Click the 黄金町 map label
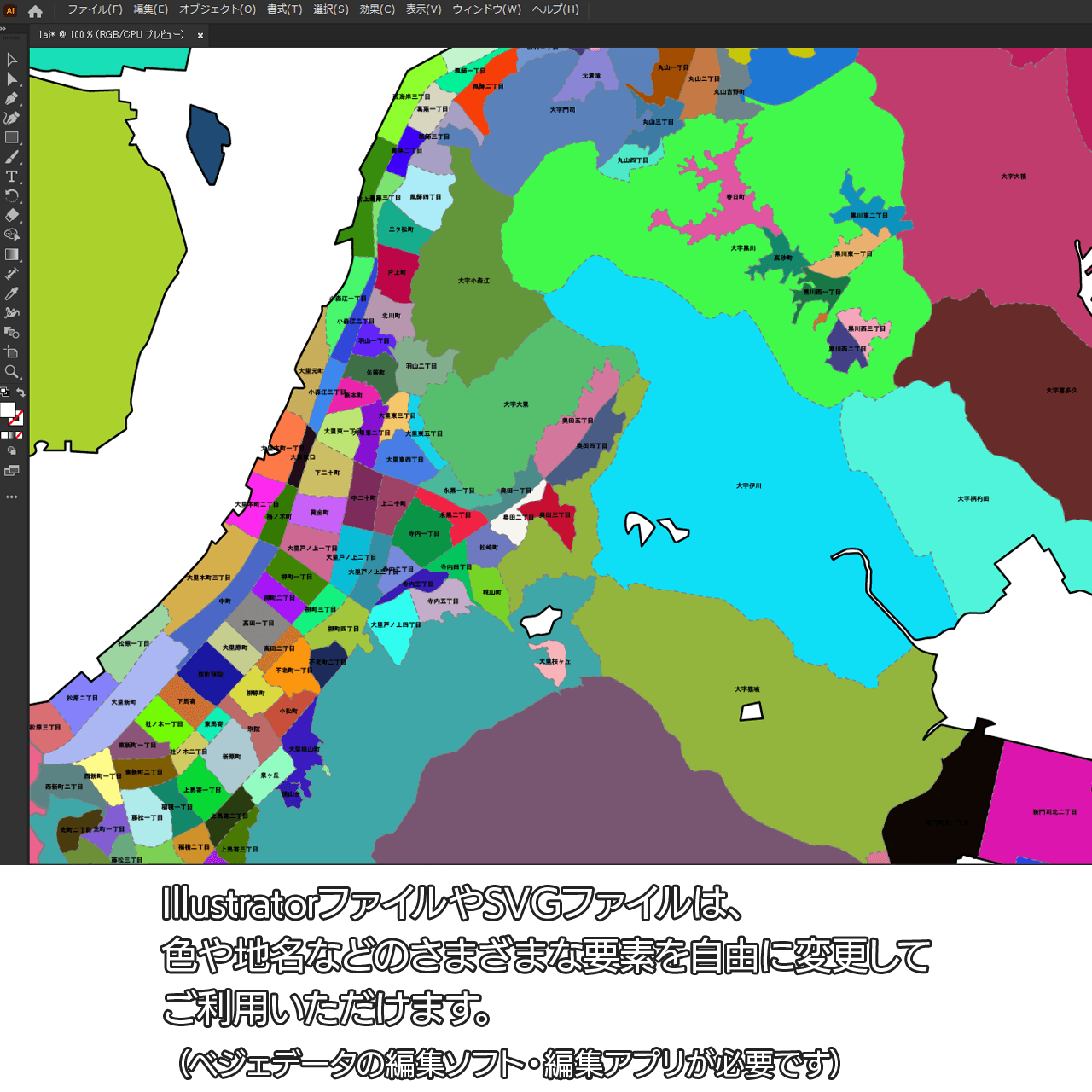 [320, 513]
